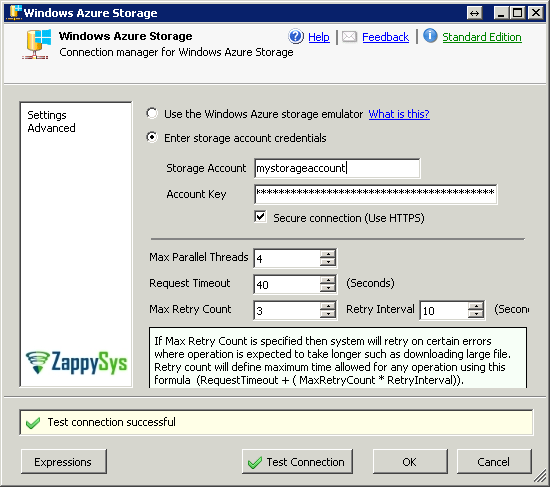This screenshot has height=487, width=550.
Task: Click the Expressions button
Action: pyautogui.click(x=63, y=462)
